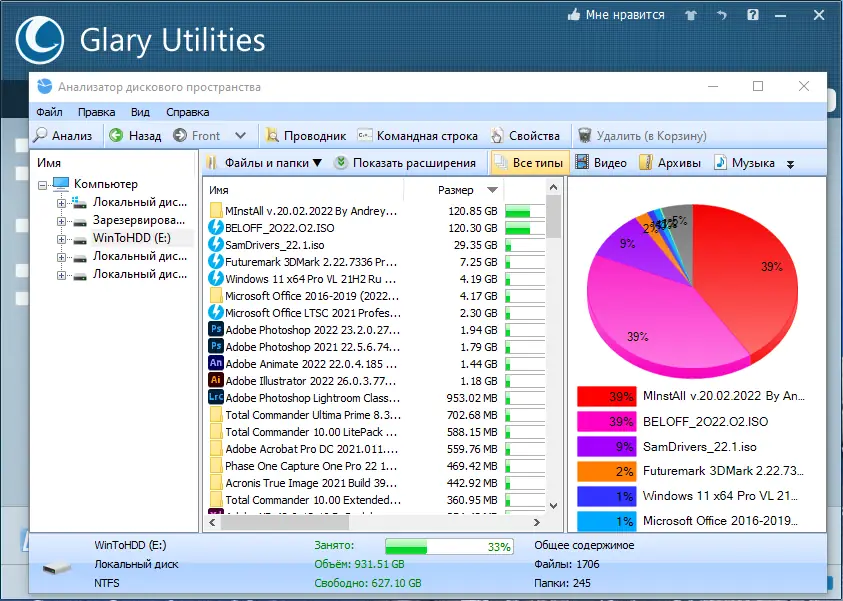This screenshot has width=843, height=601.
Task: Click the orange Futuremark 3DMark legend swatch
Action: coord(606,471)
